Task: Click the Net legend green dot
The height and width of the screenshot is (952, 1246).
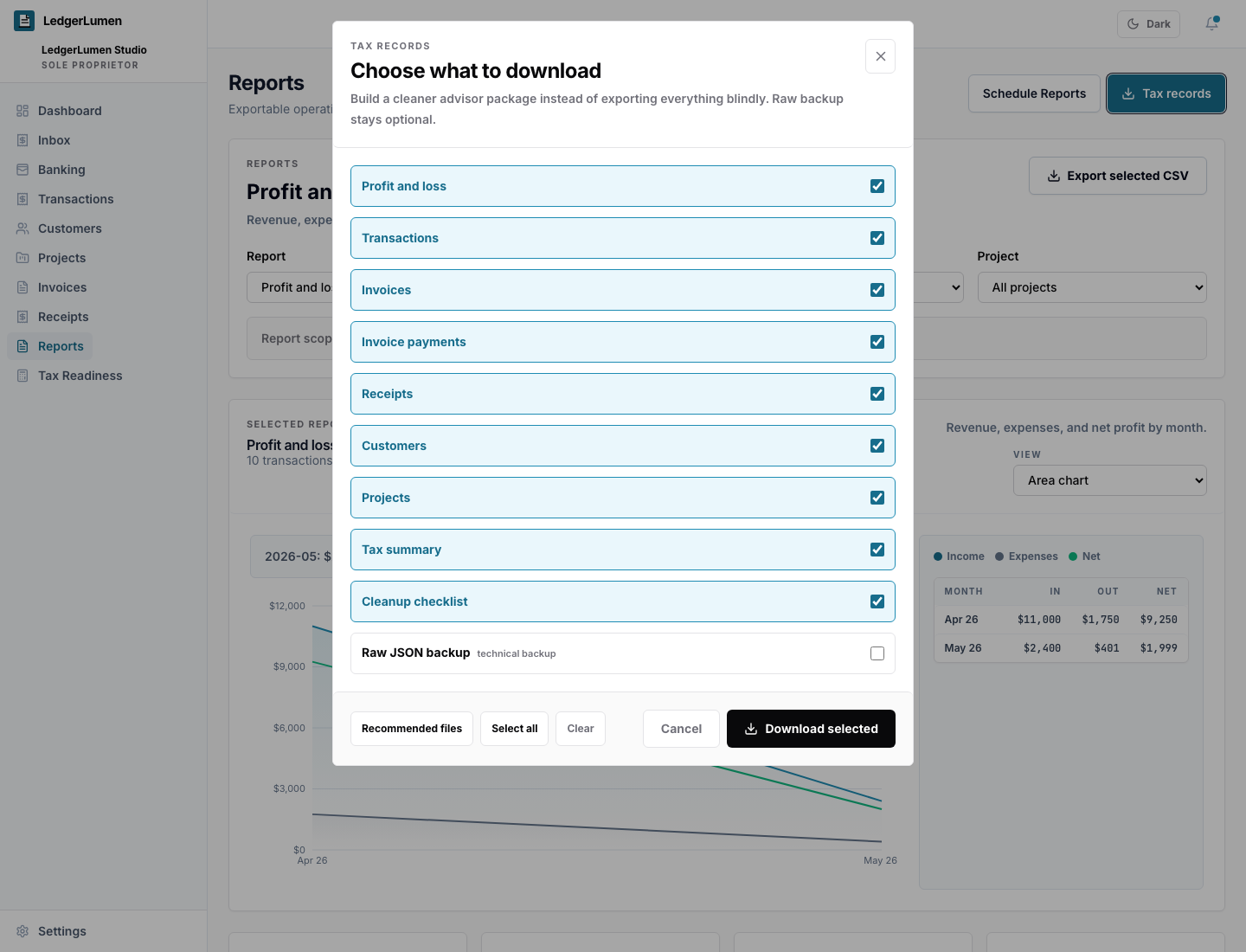Action: click(x=1073, y=556)
